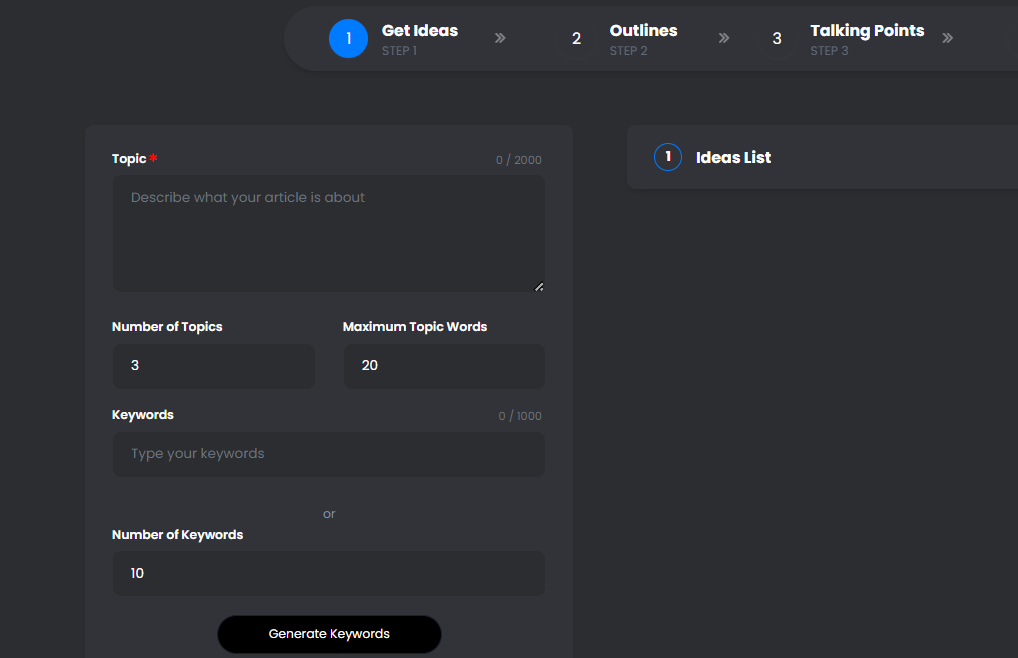
Task: Click the double chevron after Talking Points
Action: click(x=947, y=38)
